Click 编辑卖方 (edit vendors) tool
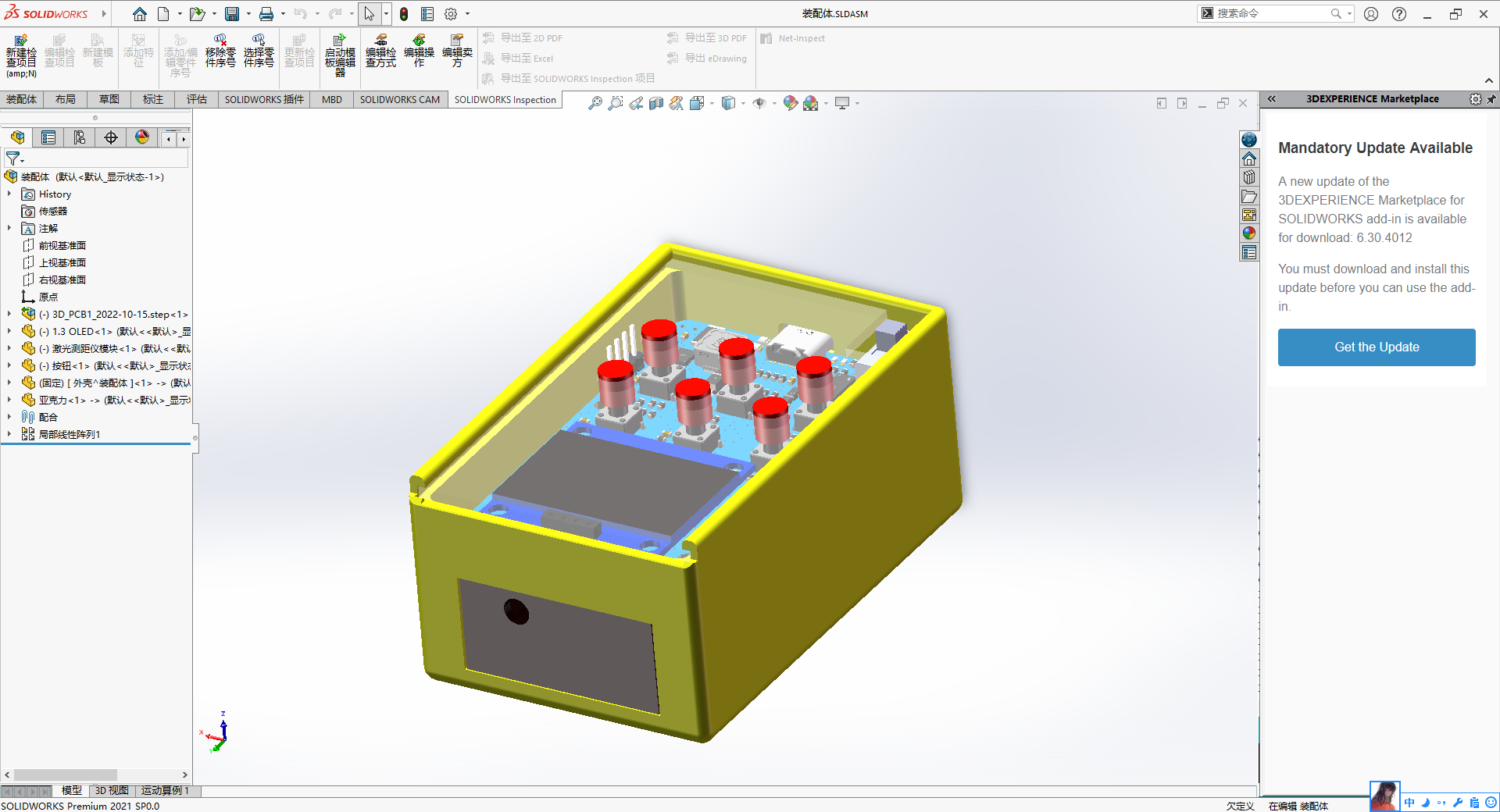Image resolution: width=1500 pixels, height=812 pixels. pyautogui.click(x=457, y=51)
